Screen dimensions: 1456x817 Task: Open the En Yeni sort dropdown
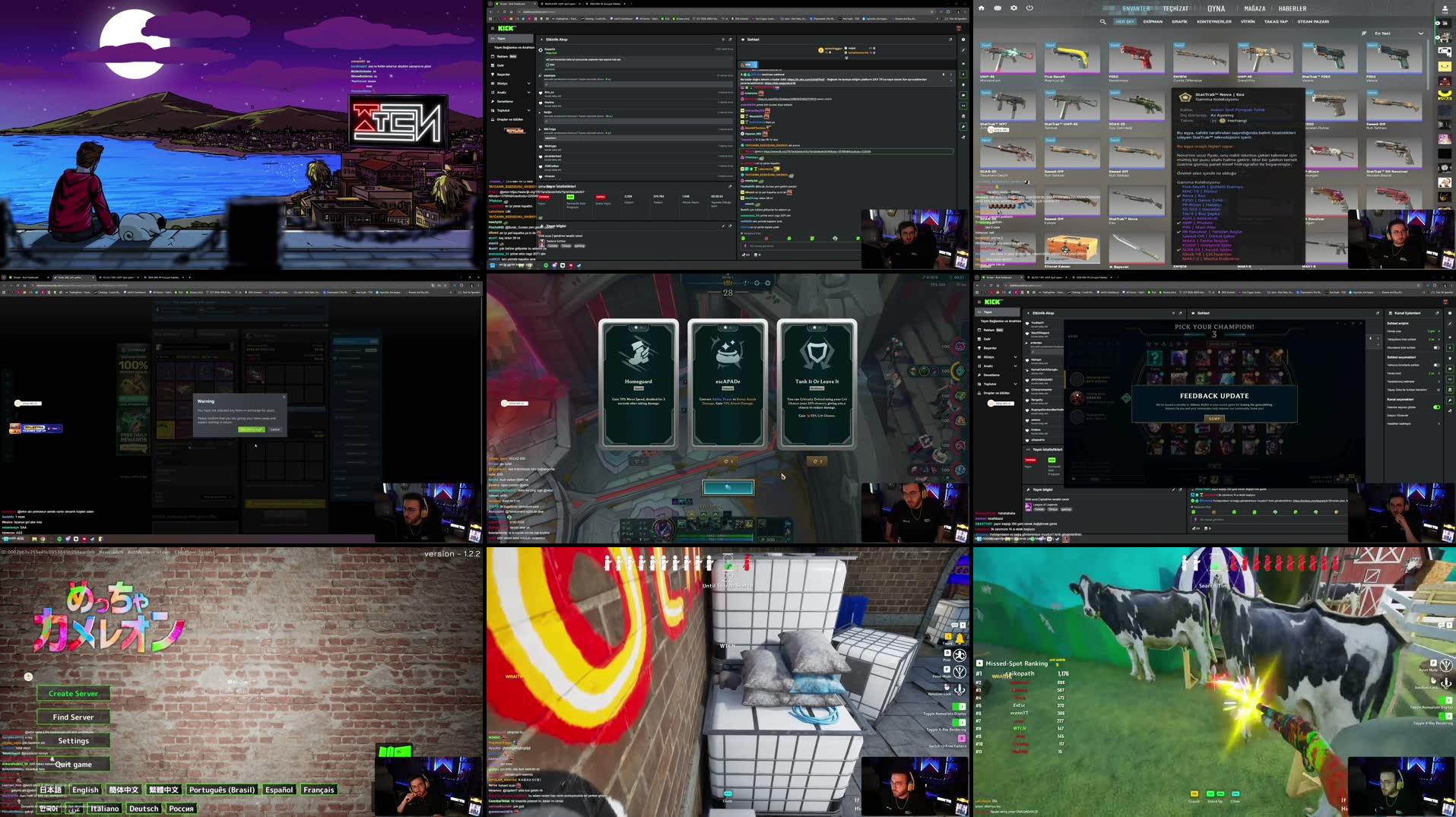(x=1399, y=33)
